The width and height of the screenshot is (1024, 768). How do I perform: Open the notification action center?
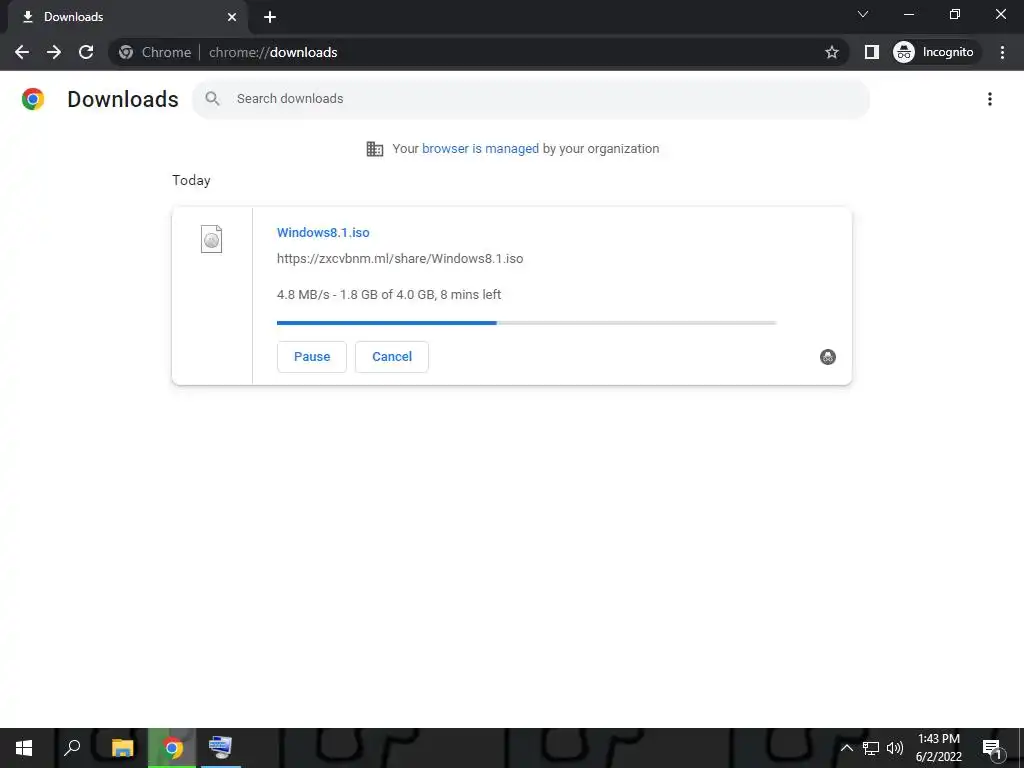point(992,748)
